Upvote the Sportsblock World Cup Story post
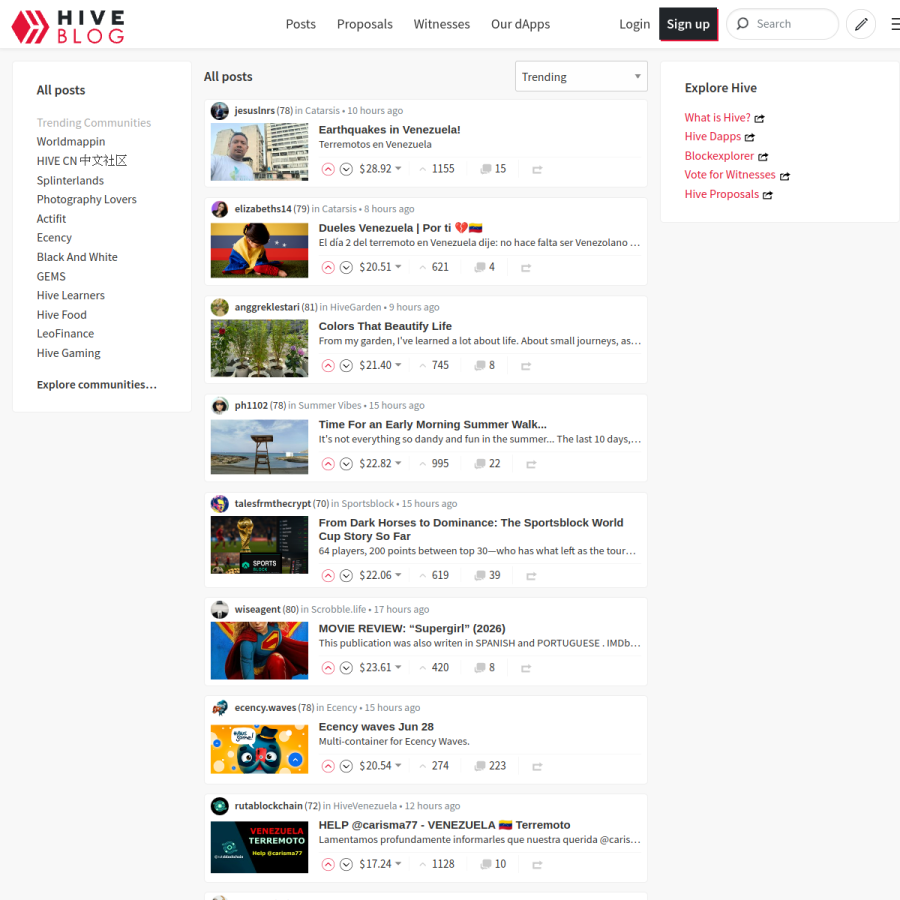This screenshot has width=900, height=900. pos(328,576)
